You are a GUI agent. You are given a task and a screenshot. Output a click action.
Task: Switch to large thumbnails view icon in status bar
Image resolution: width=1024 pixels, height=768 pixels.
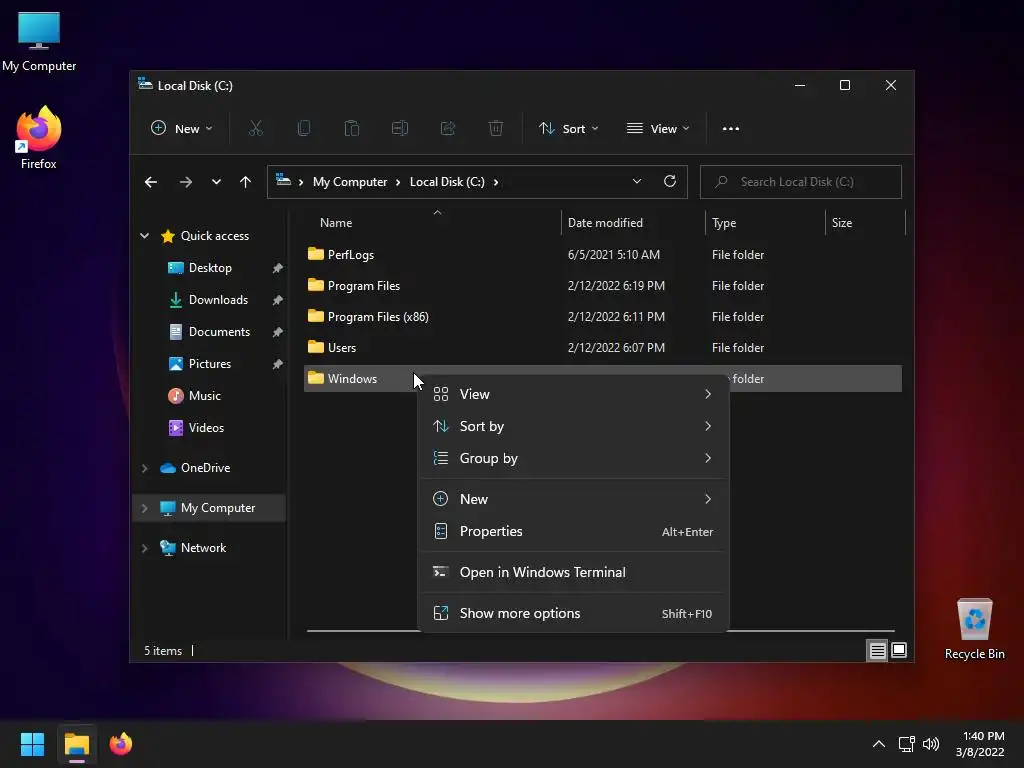pos(899,650)
